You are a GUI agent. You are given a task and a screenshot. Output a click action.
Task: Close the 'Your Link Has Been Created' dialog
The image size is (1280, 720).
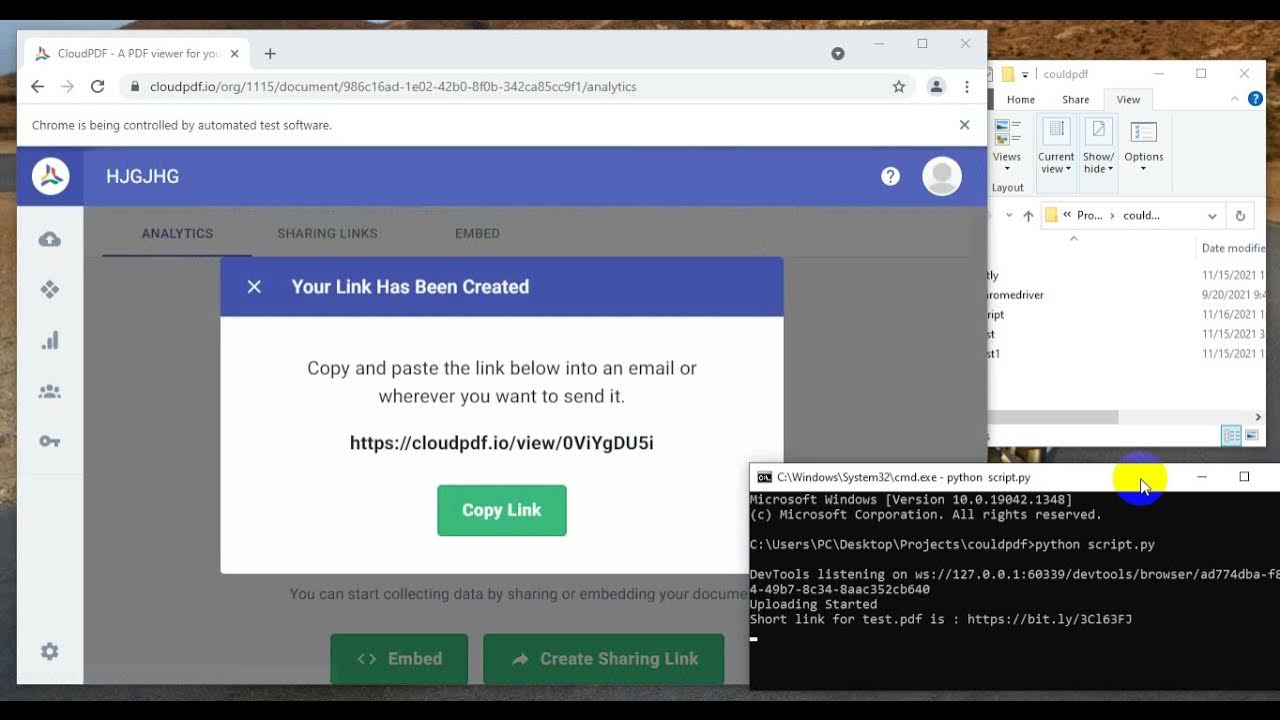pyautogui.click(x=254, y=287)
